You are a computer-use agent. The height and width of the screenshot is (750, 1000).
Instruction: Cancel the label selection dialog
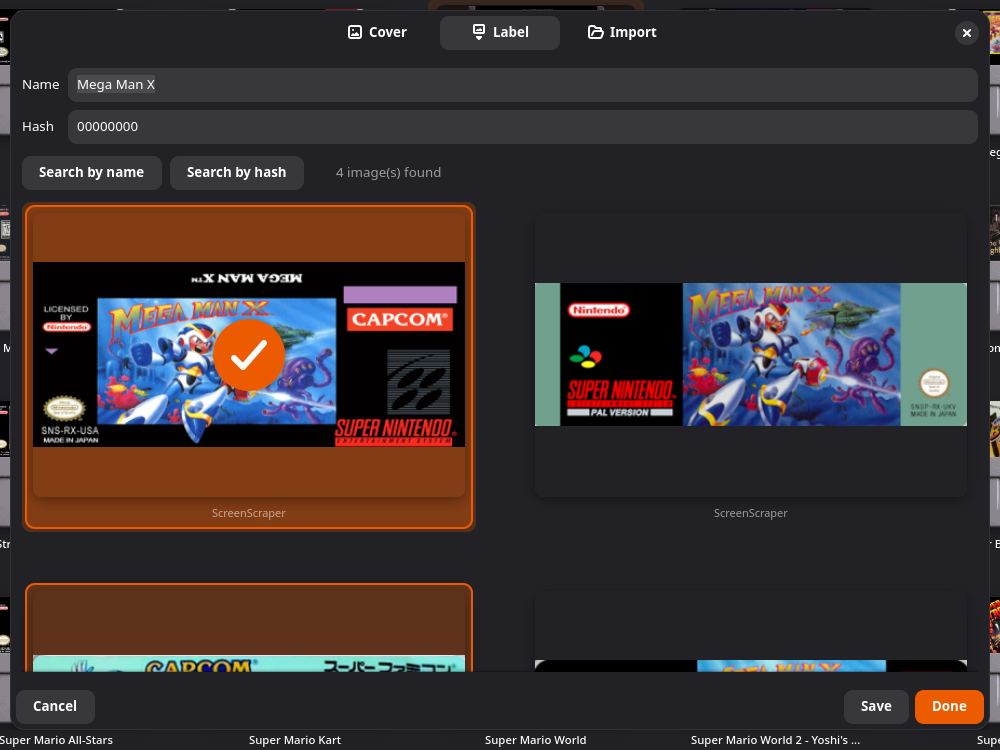tap(55, 707)
